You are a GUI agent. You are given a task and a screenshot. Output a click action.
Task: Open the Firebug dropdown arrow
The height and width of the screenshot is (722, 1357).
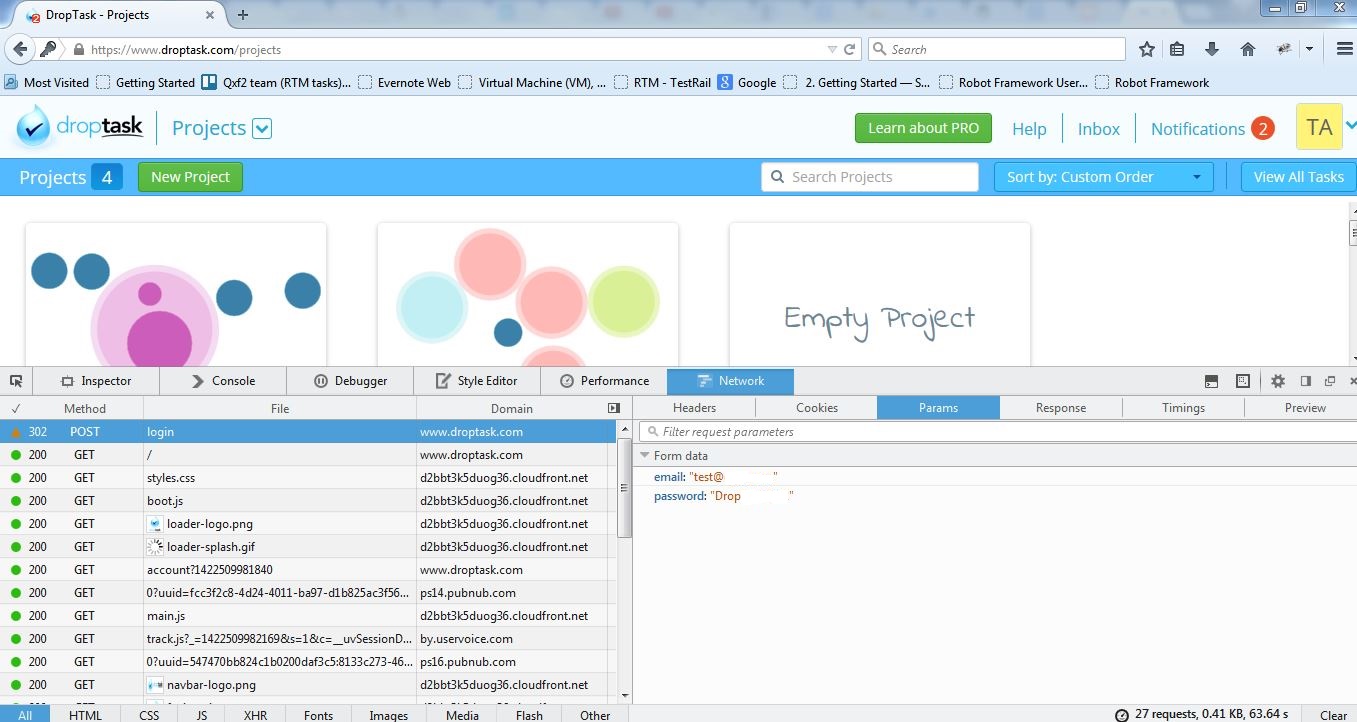1309,49
